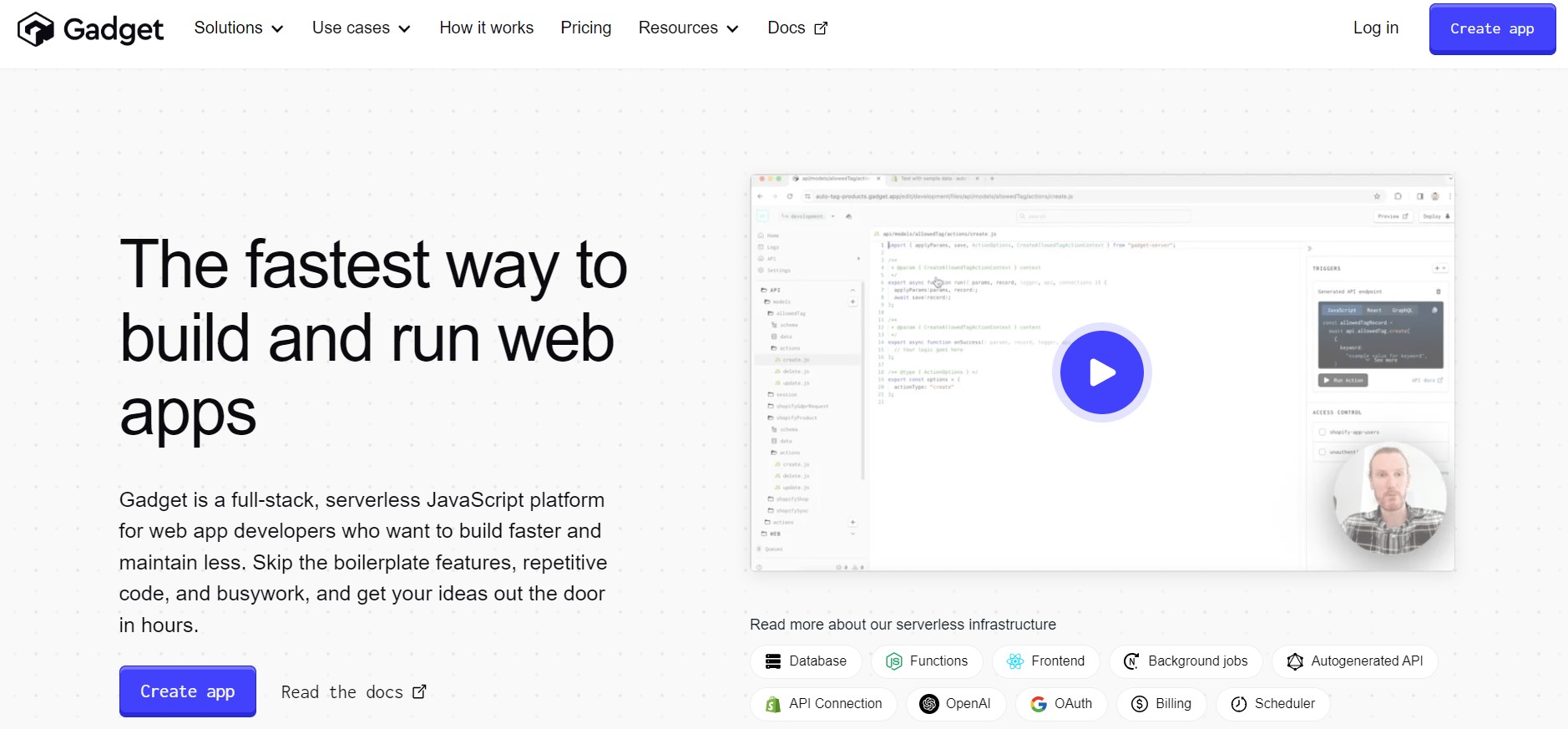Click the React Frontend icon
1568x729 pixels.
[1015, 661]
